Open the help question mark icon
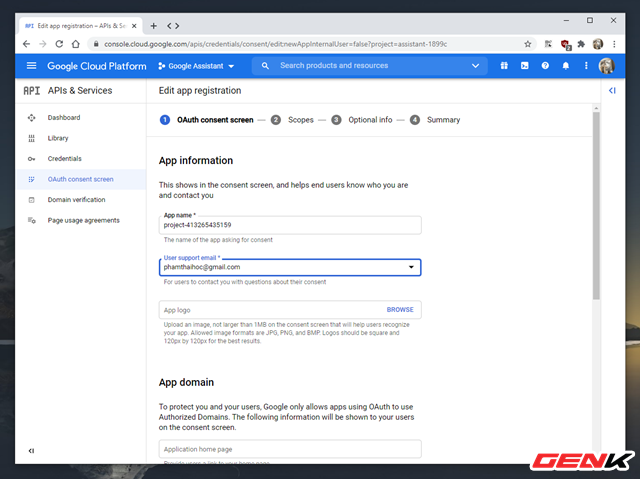This screenshot has width=640, height=479. point(545,66)
